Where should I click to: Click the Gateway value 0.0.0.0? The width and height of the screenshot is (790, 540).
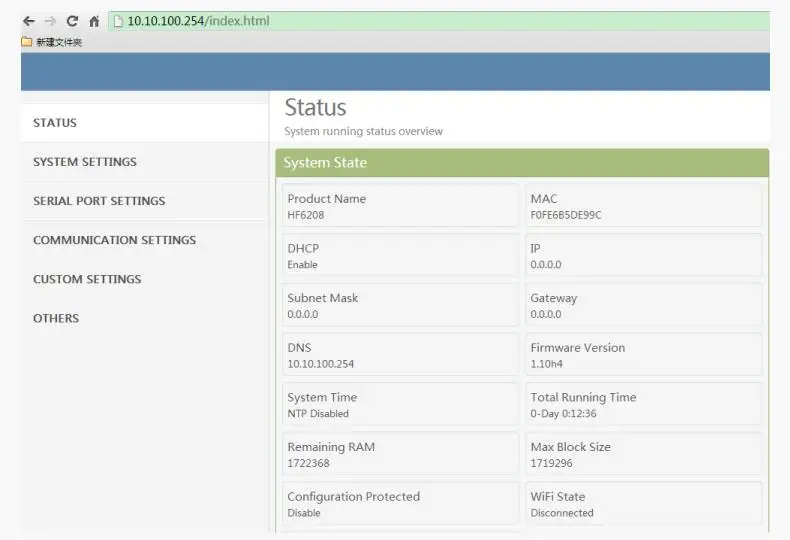click(x=546, y=314)
